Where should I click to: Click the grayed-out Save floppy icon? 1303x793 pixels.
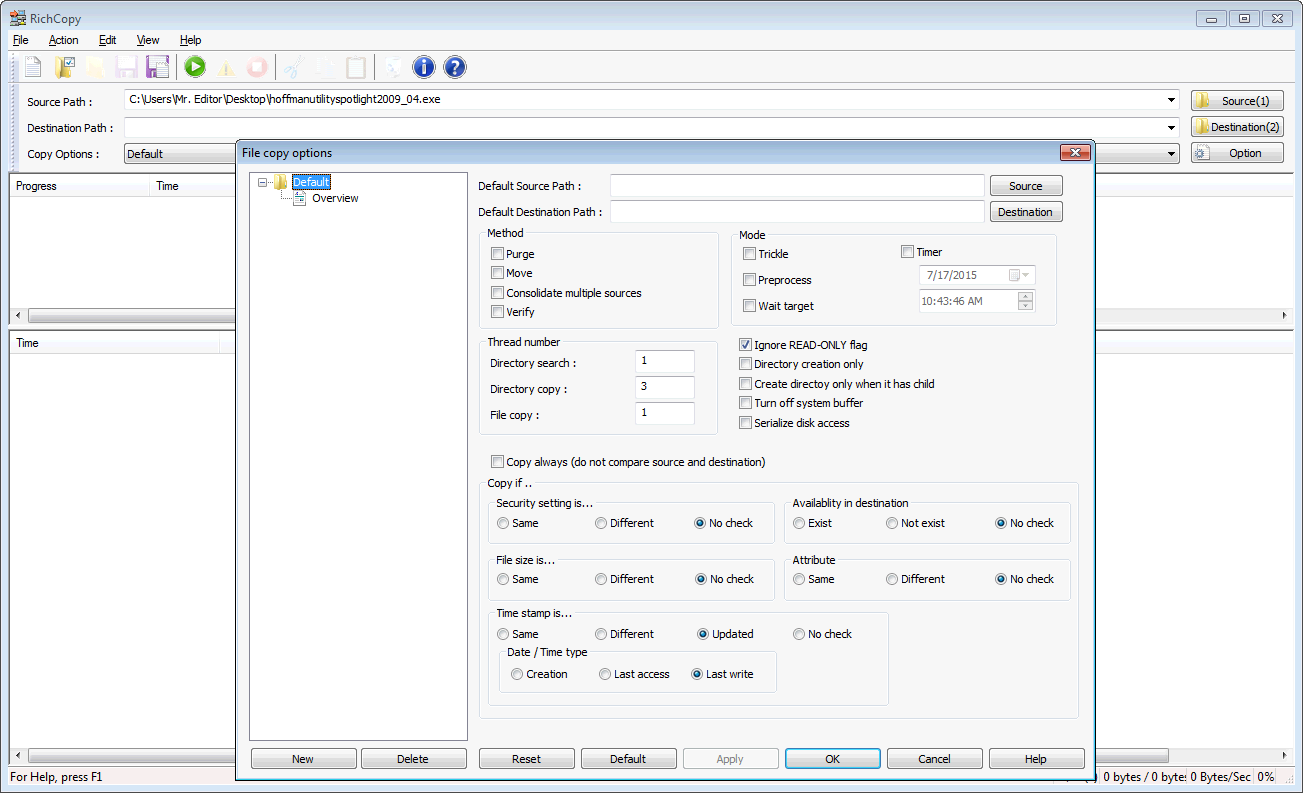click(x=126, y=67)
